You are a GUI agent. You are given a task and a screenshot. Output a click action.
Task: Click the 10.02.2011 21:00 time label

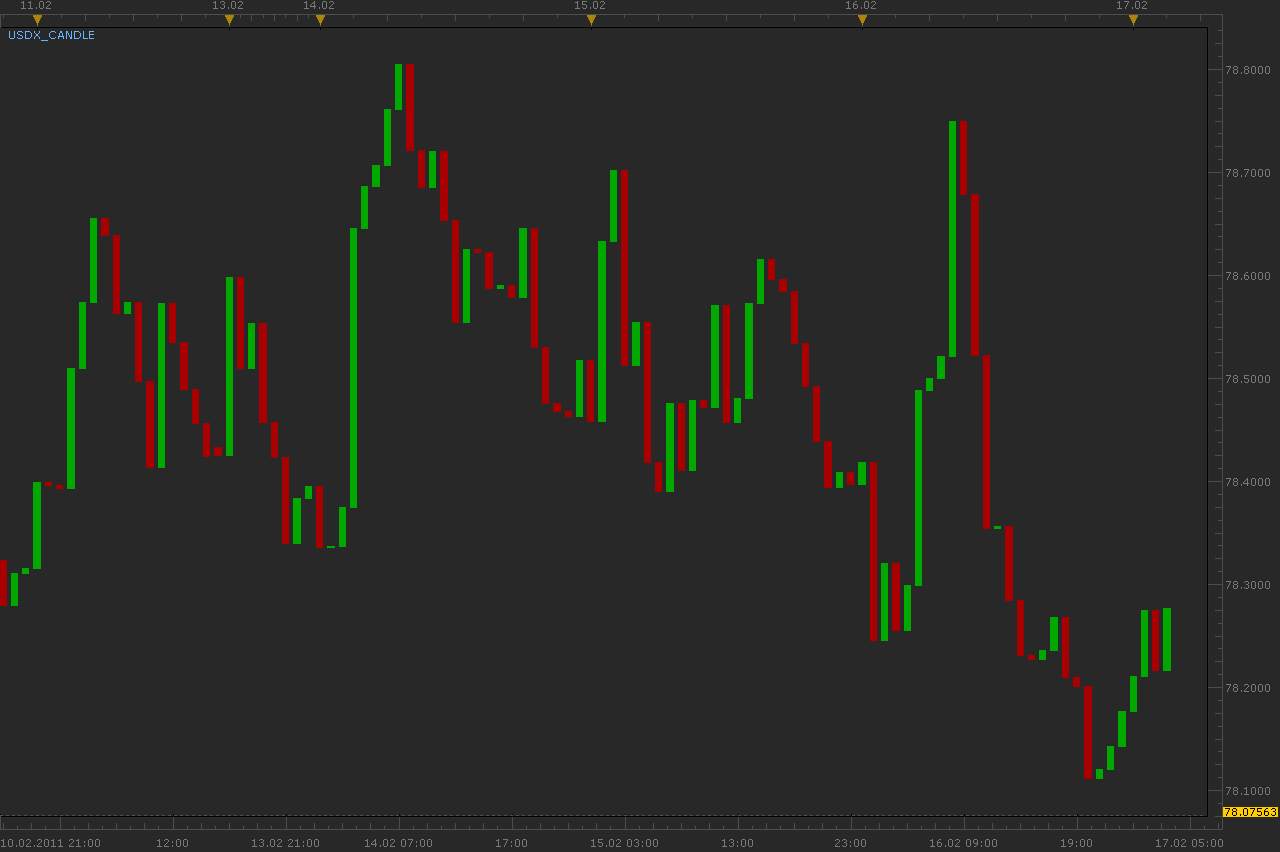[x=51, y=843]
